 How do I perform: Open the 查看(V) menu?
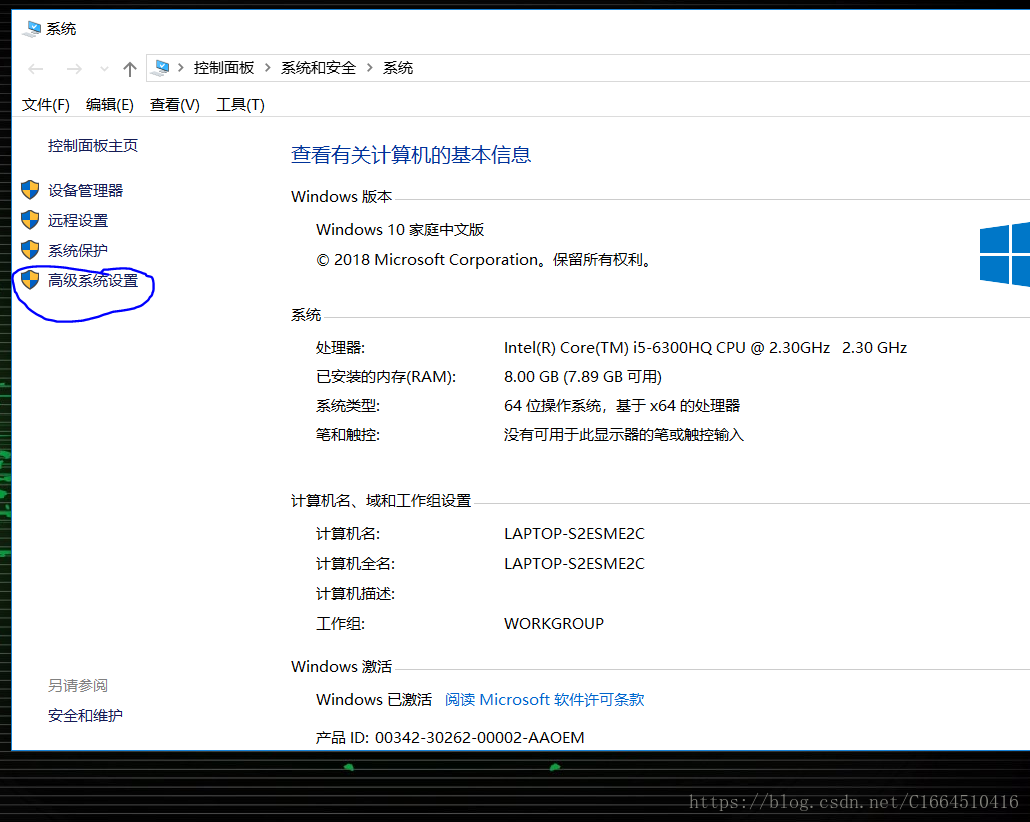[x=174, y=104]
